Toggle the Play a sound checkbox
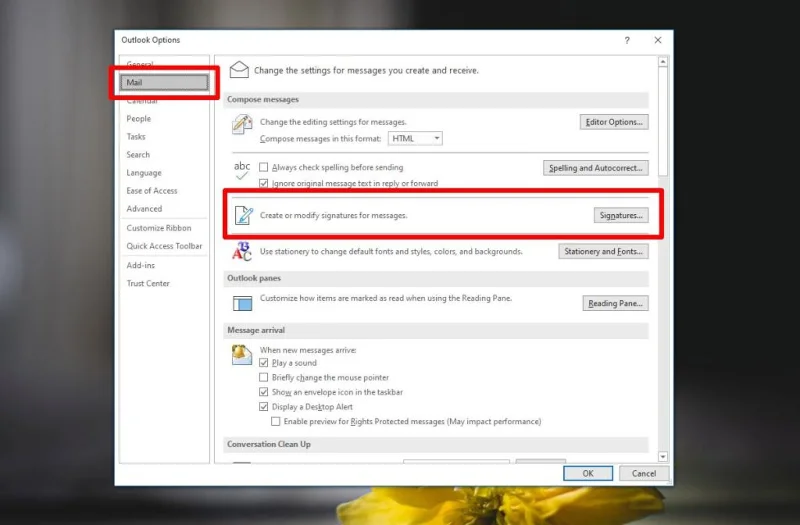The width and height of the screenshot is (800, 525). pos(263,363)
